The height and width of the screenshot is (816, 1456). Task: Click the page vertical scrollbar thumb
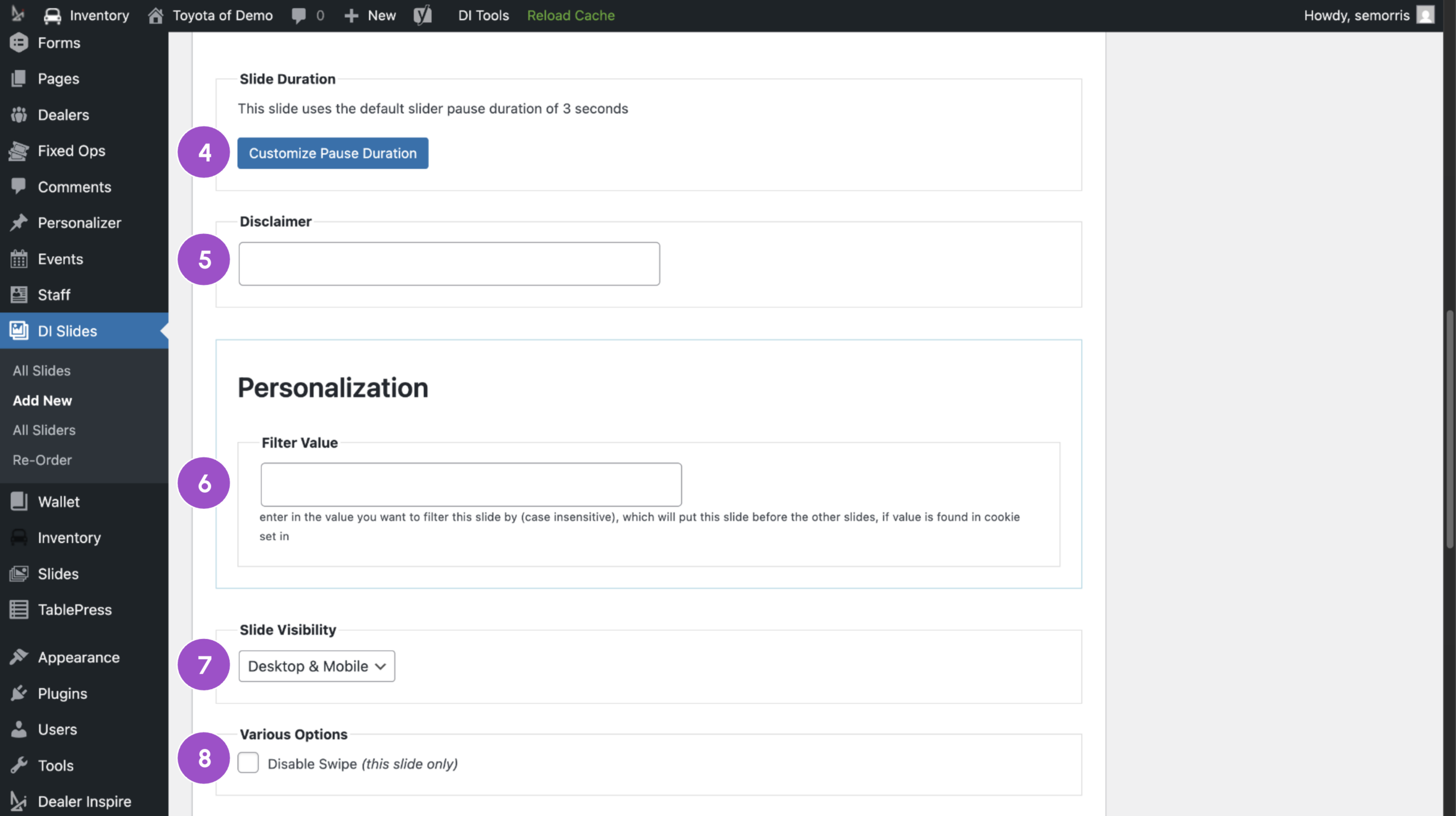click(1450, 430)
